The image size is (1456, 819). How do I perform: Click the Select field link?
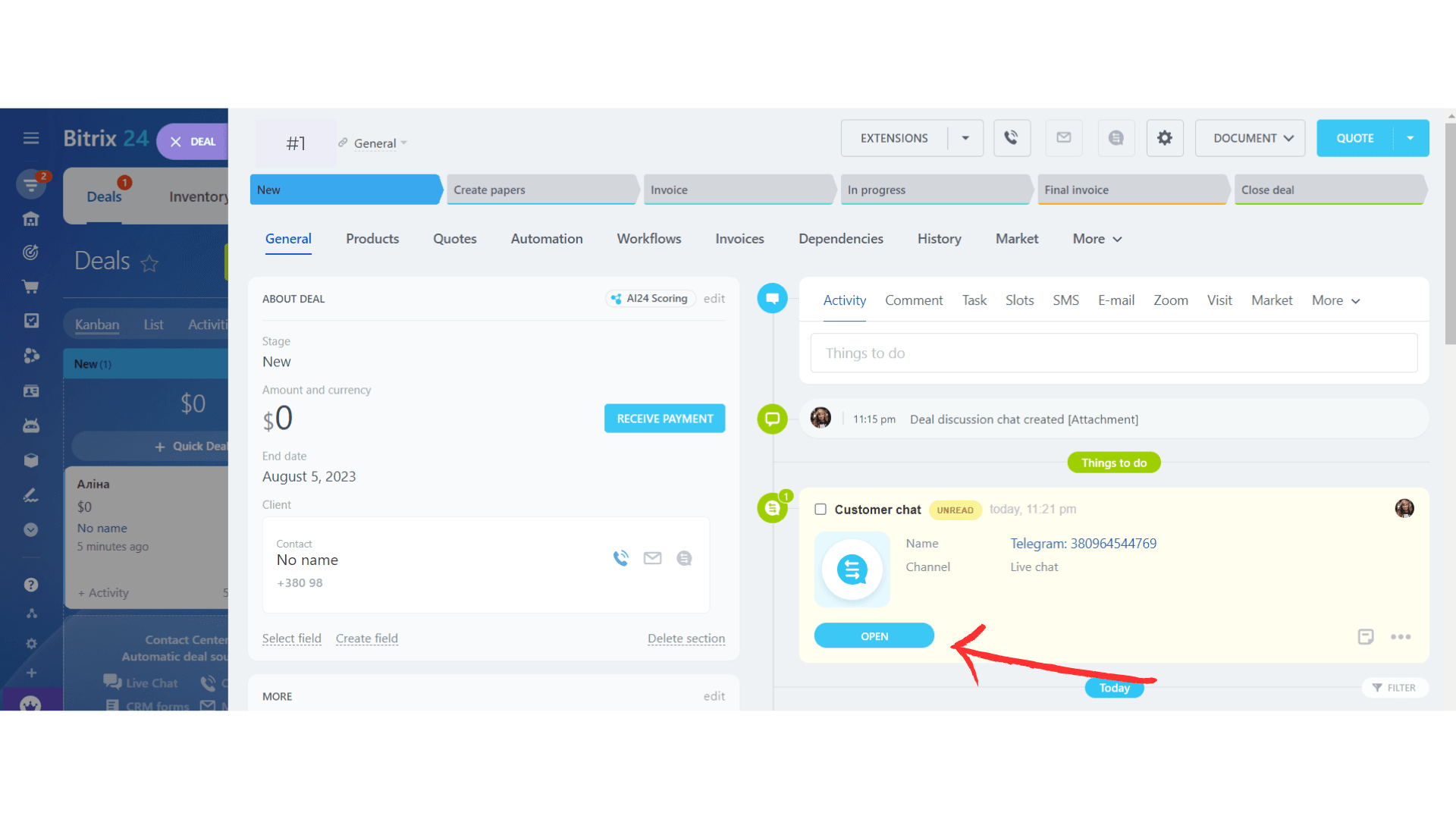point(292,639)
